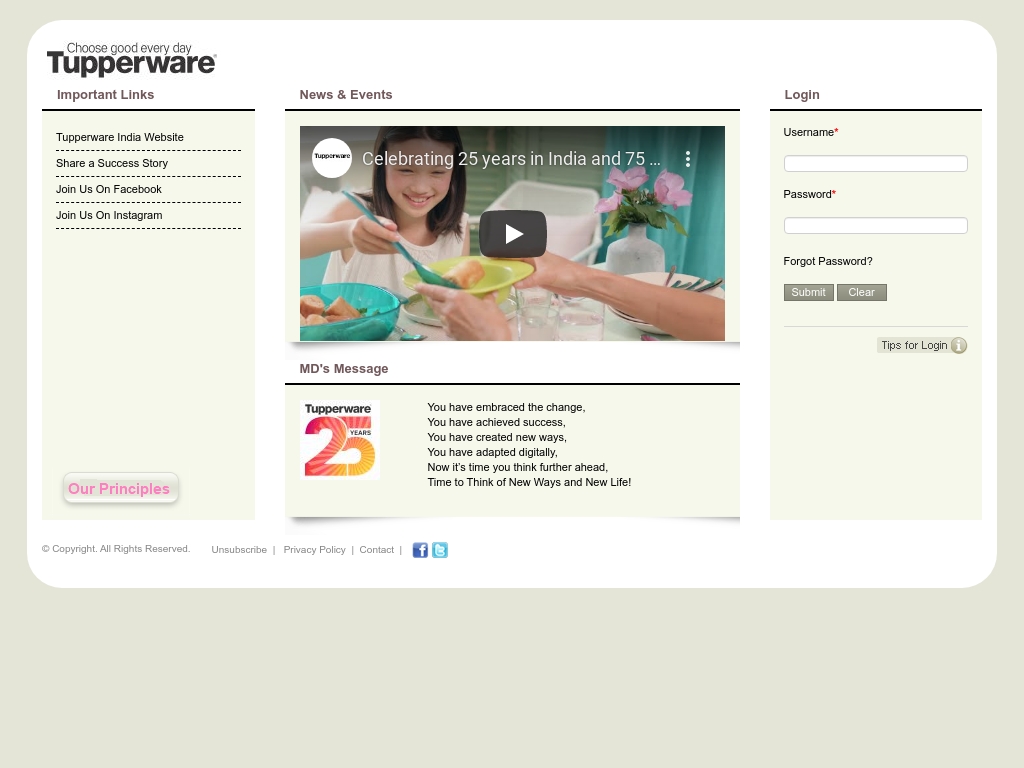Click the Login heading

tap(801, 95)
